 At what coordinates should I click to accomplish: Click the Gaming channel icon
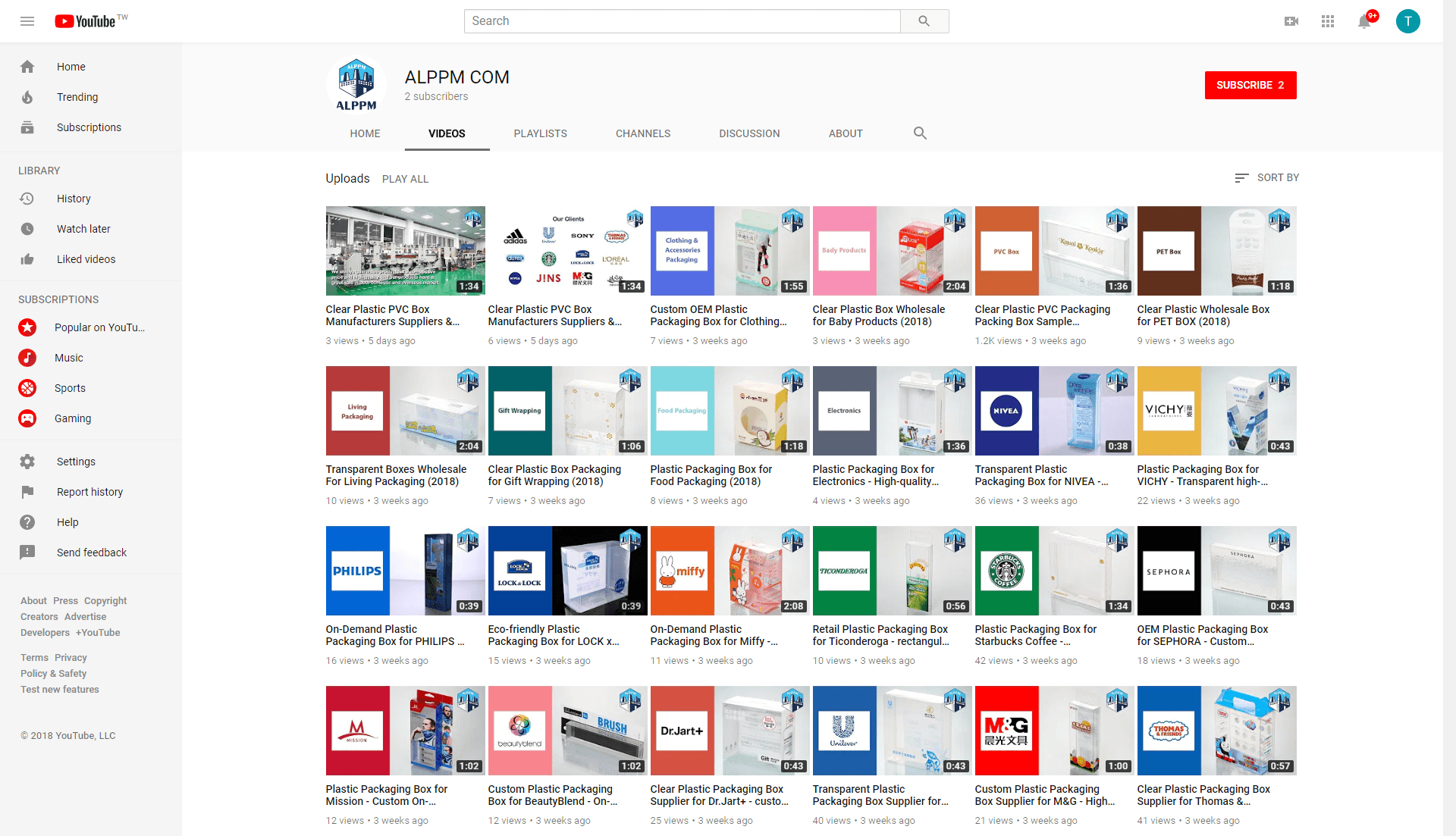click(x=27, y=418)
